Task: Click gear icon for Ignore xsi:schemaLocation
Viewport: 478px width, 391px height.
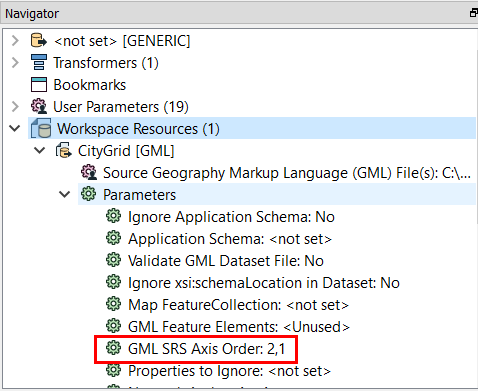Action: (113, 282)
